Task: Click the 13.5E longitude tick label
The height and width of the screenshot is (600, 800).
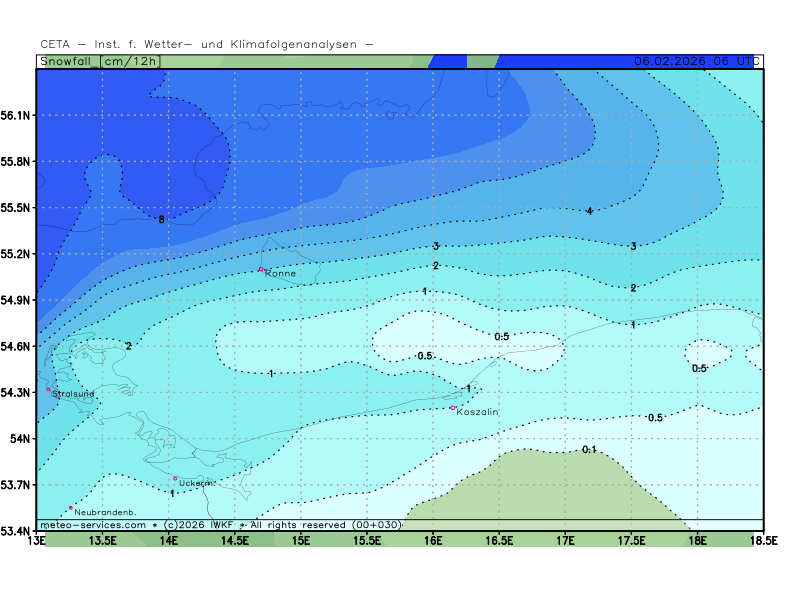Action: coord(103,541)
